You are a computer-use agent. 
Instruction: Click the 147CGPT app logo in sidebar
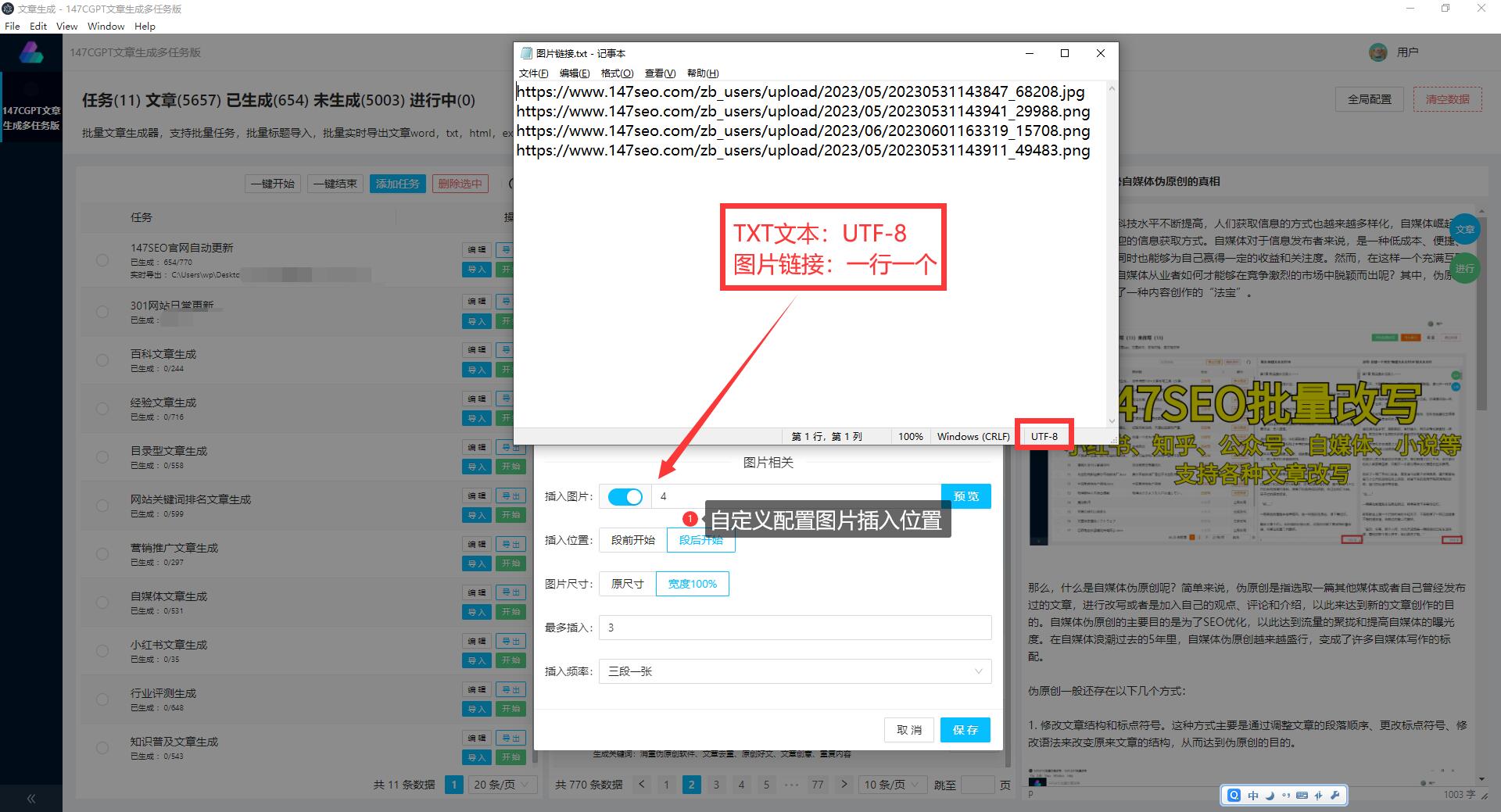tap(31, 52)
